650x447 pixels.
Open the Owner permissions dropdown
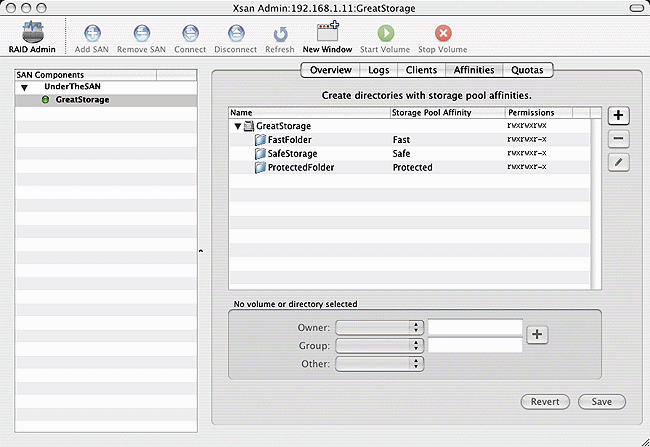point(379,328)
